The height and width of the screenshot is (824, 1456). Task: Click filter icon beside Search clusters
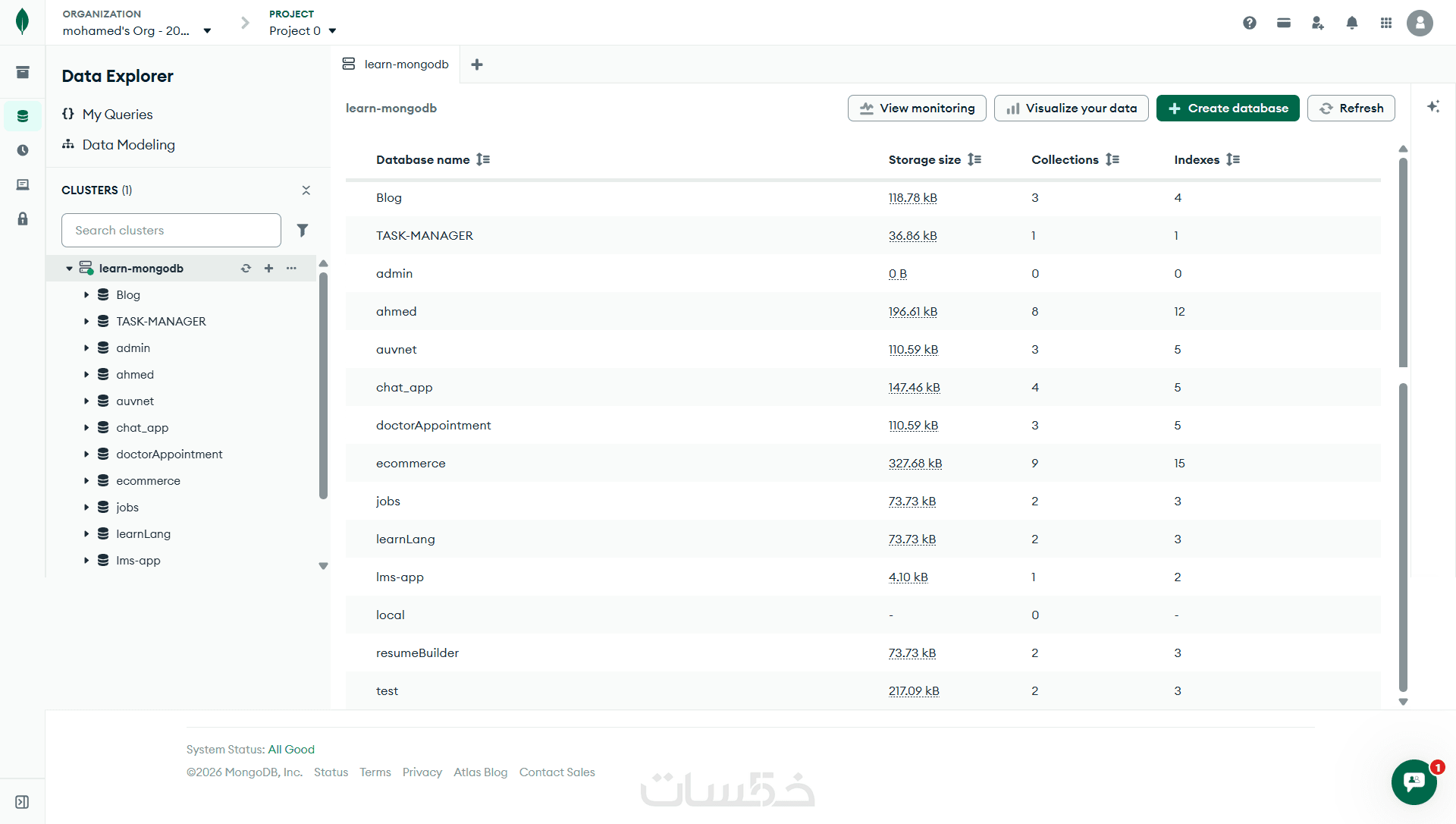[x=303, y=230]
